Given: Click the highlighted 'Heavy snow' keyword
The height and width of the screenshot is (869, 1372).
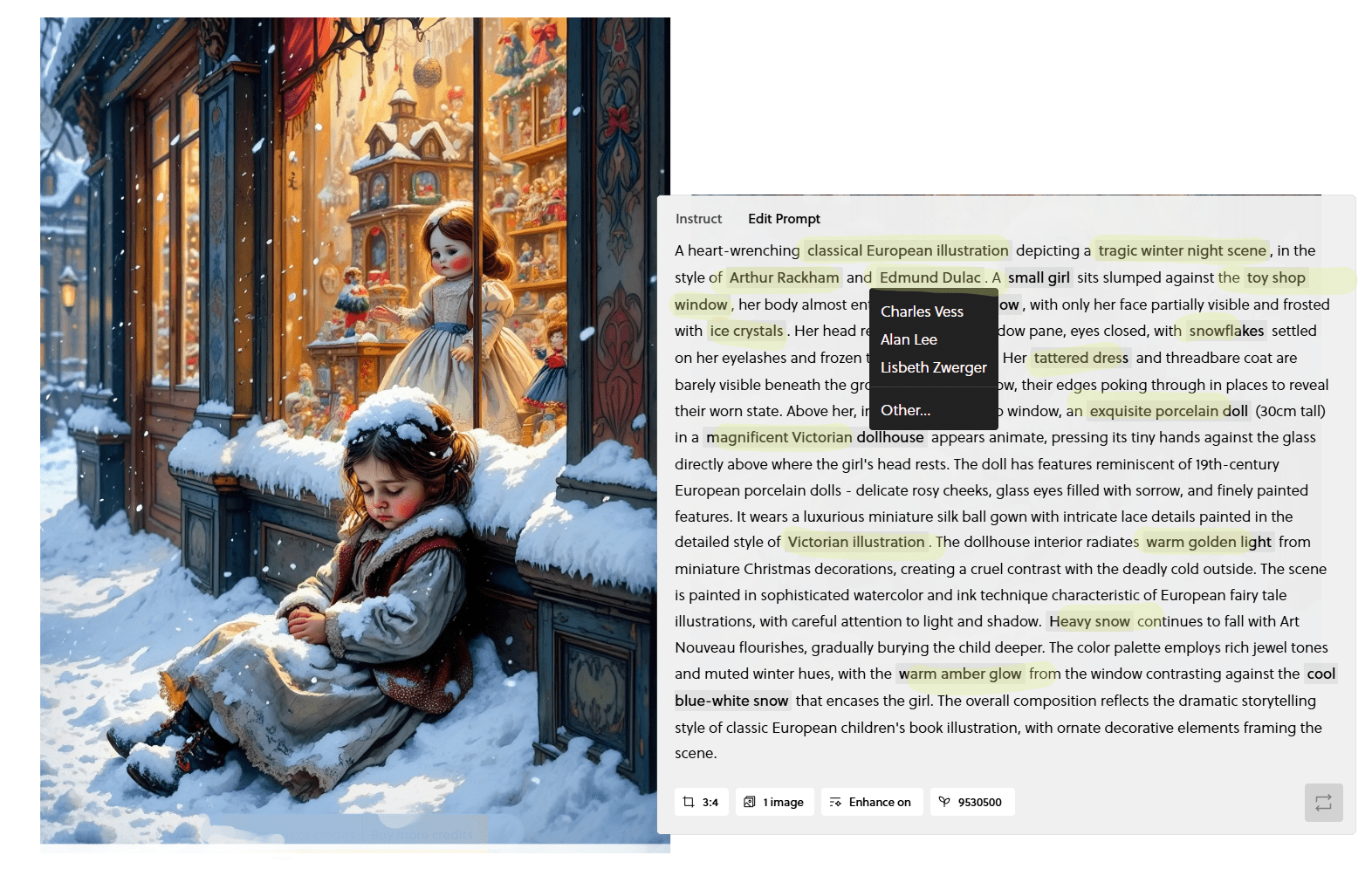Looking at the screenshot, I should (x=1089, y=621).
